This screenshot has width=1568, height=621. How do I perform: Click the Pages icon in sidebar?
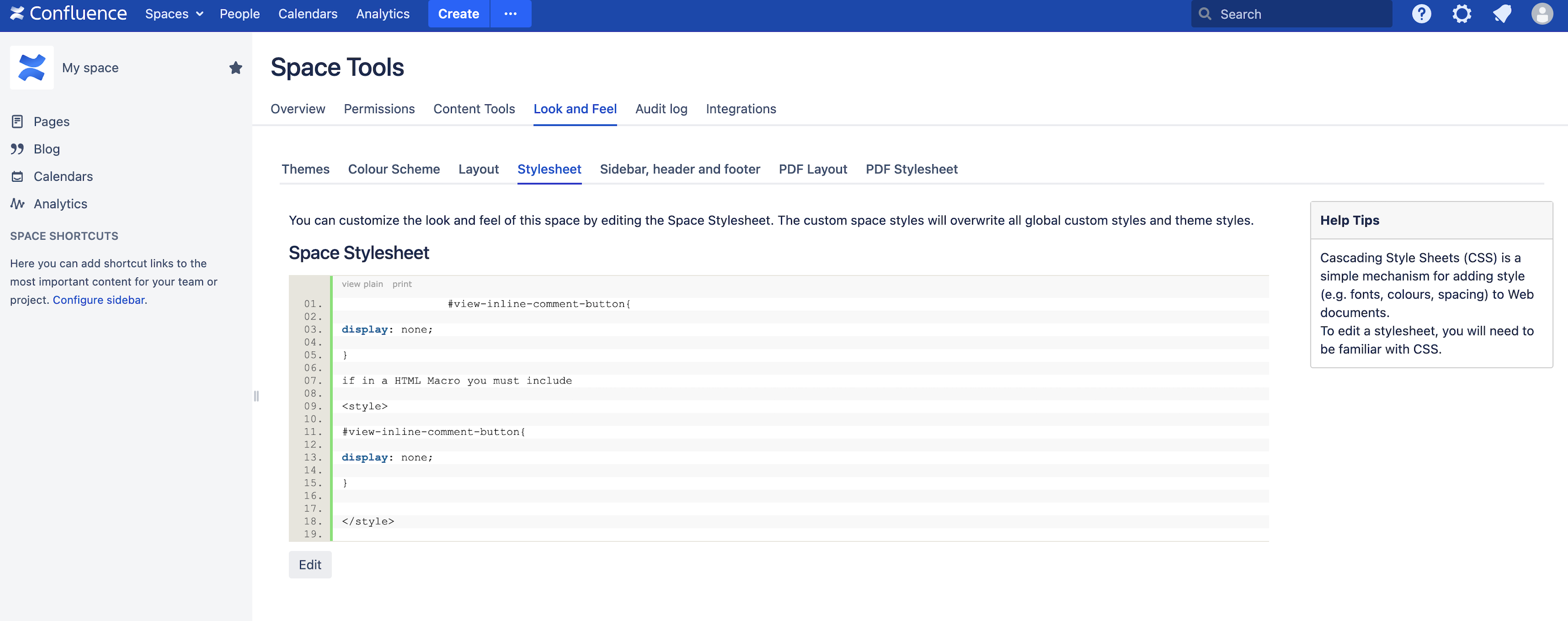click(17, 121)
